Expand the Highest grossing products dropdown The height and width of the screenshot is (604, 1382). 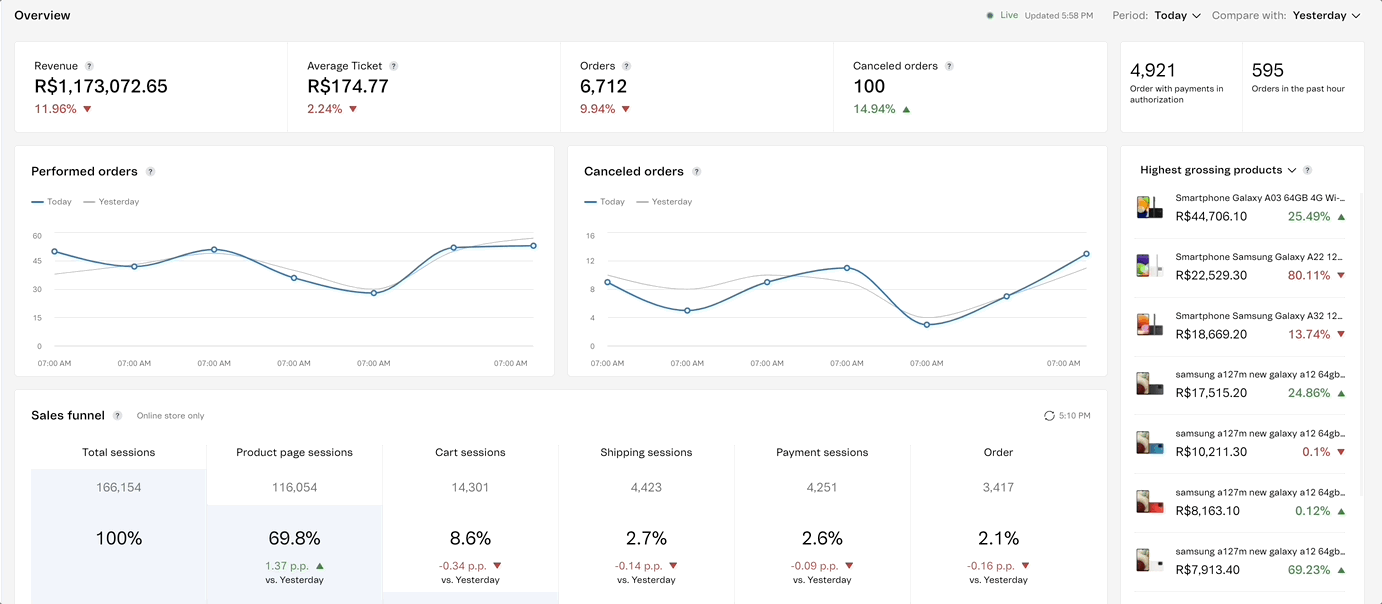click(1292, 171)
